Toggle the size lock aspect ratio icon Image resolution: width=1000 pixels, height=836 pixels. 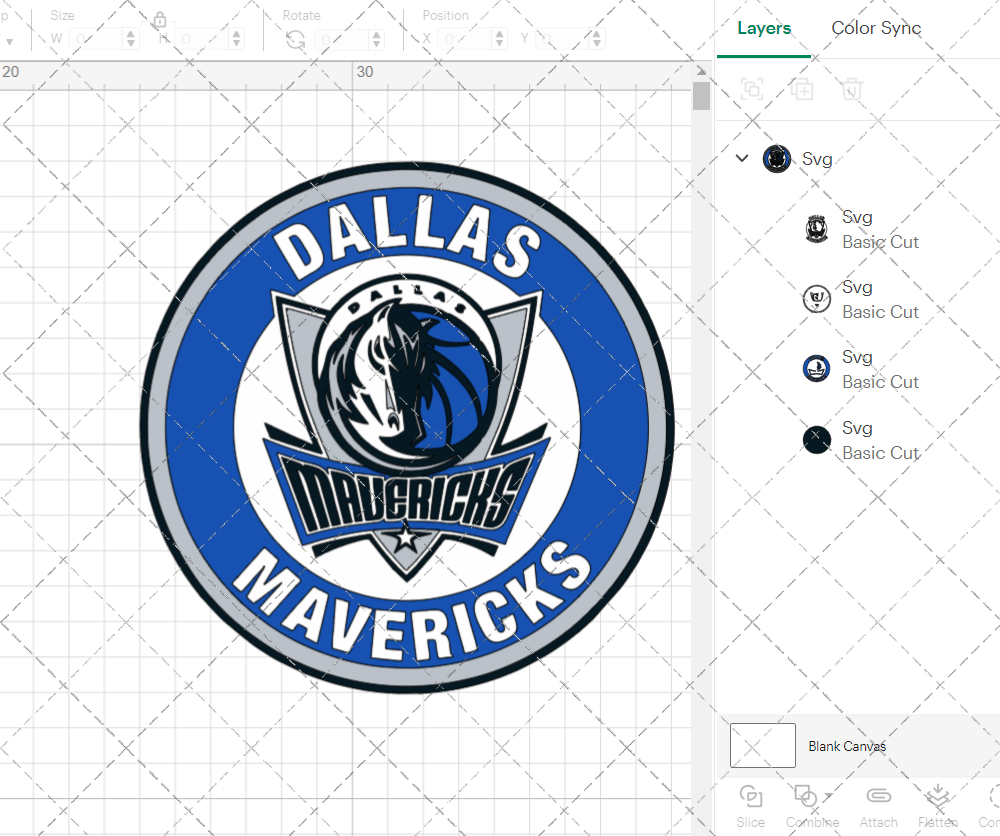coord(160,20)
